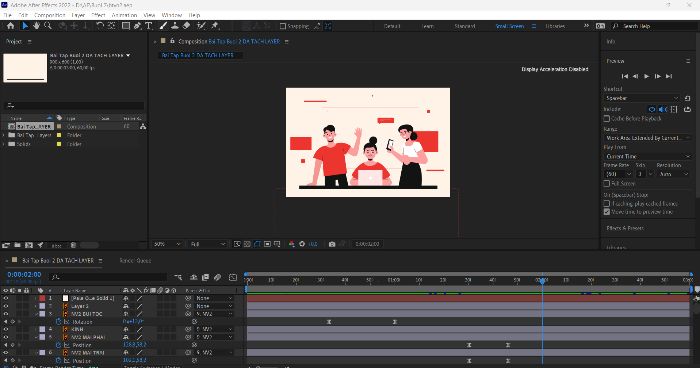Open Play From Current Time dropdown
Image resolution: width=700 pixels, height=368 pixels.
[x=648, y=156]
